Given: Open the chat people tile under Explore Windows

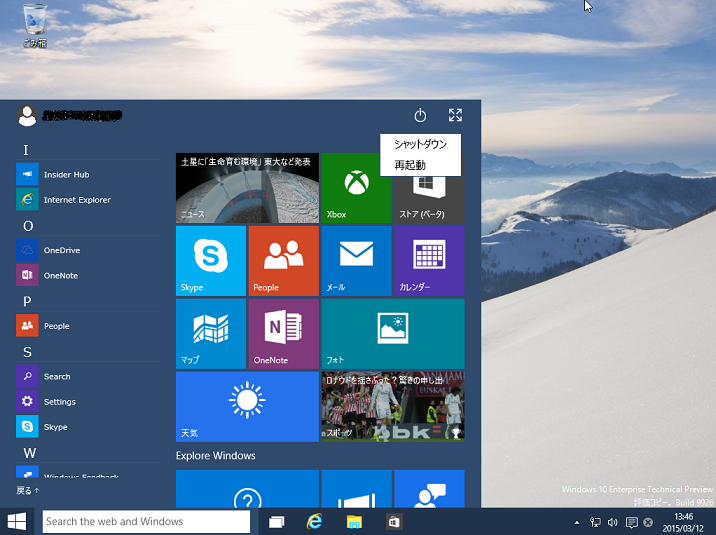Looking at the screenshot, I should coord(429,488).
